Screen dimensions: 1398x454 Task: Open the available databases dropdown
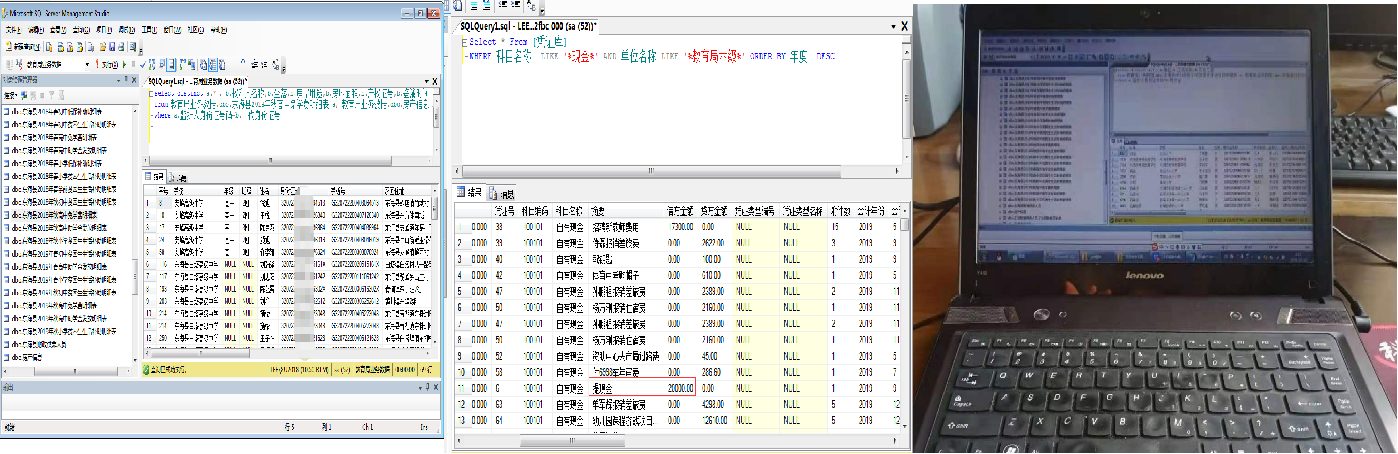[87, 64]
